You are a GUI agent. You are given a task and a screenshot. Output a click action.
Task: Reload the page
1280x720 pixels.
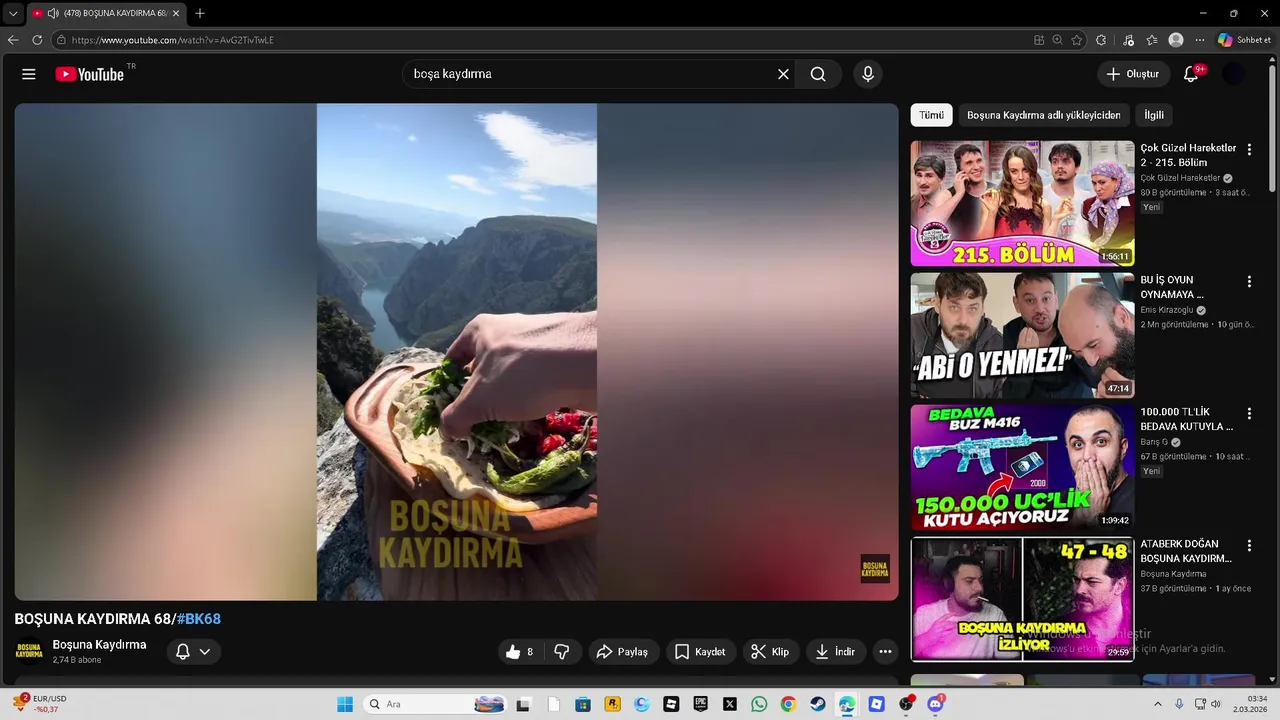pos(37,40)
